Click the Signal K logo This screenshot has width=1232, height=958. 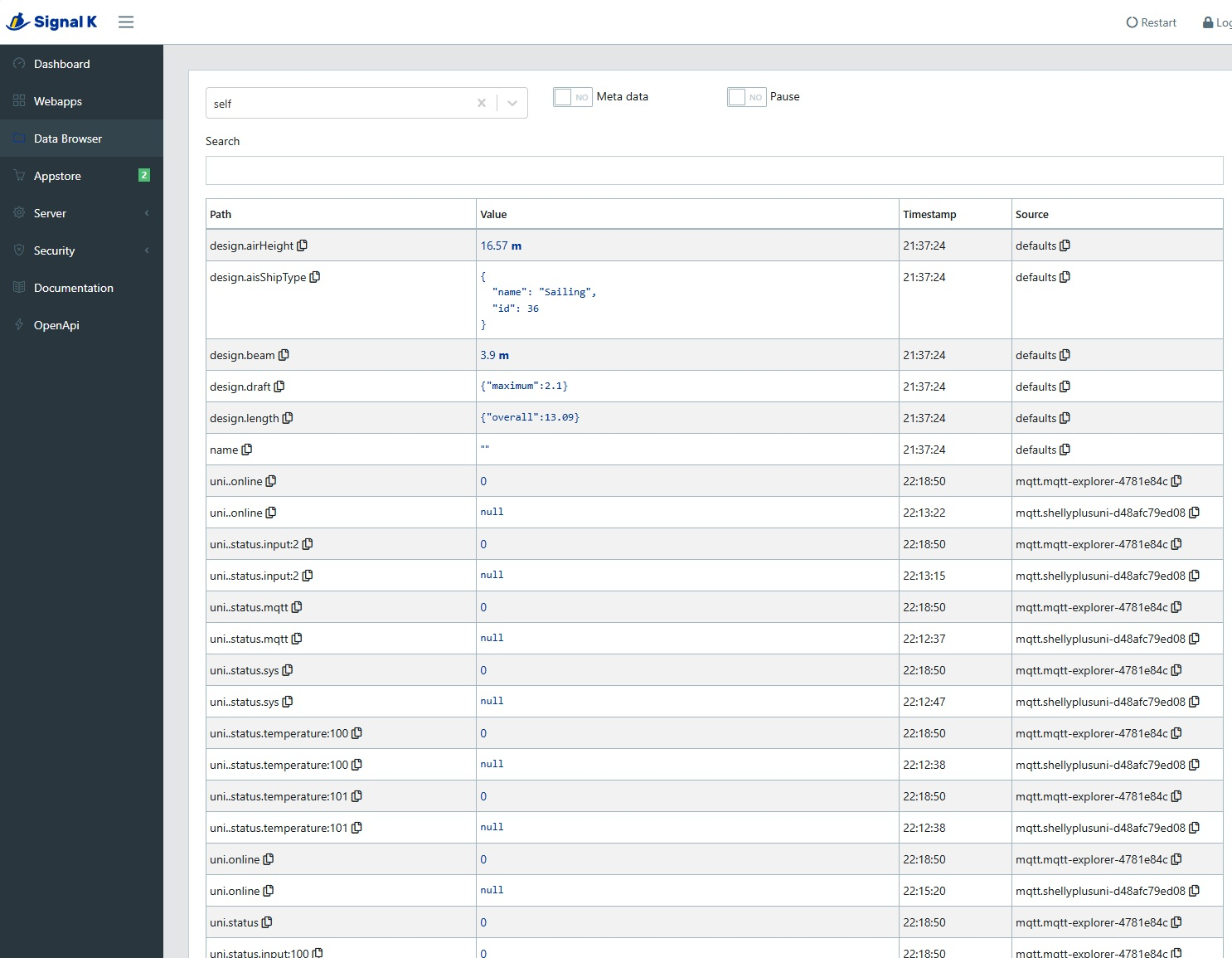pos(51,22)
